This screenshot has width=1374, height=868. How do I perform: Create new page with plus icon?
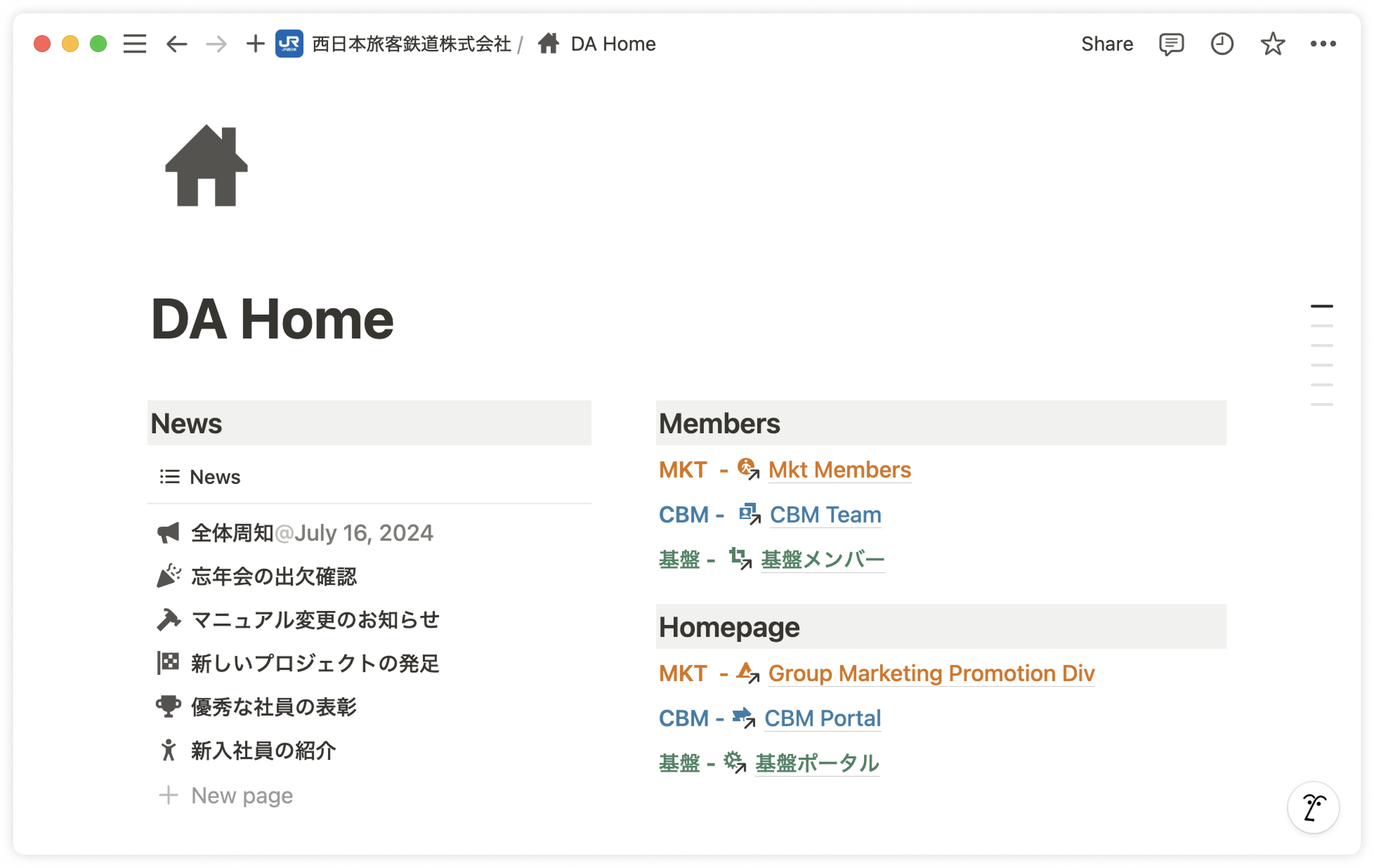[x=255, y=44]
